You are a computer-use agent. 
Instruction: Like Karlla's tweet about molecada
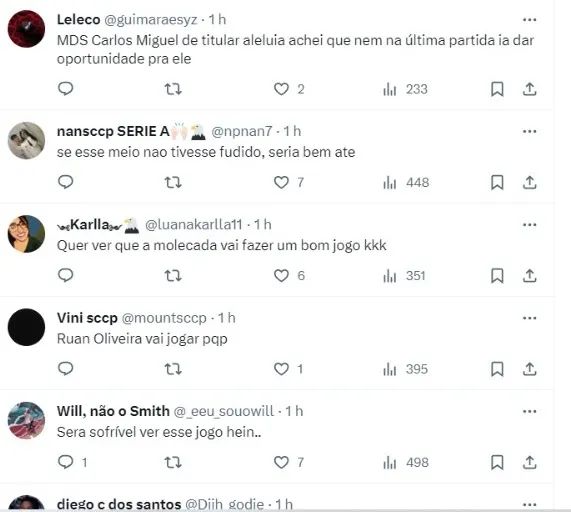click(x=289, y=276)
